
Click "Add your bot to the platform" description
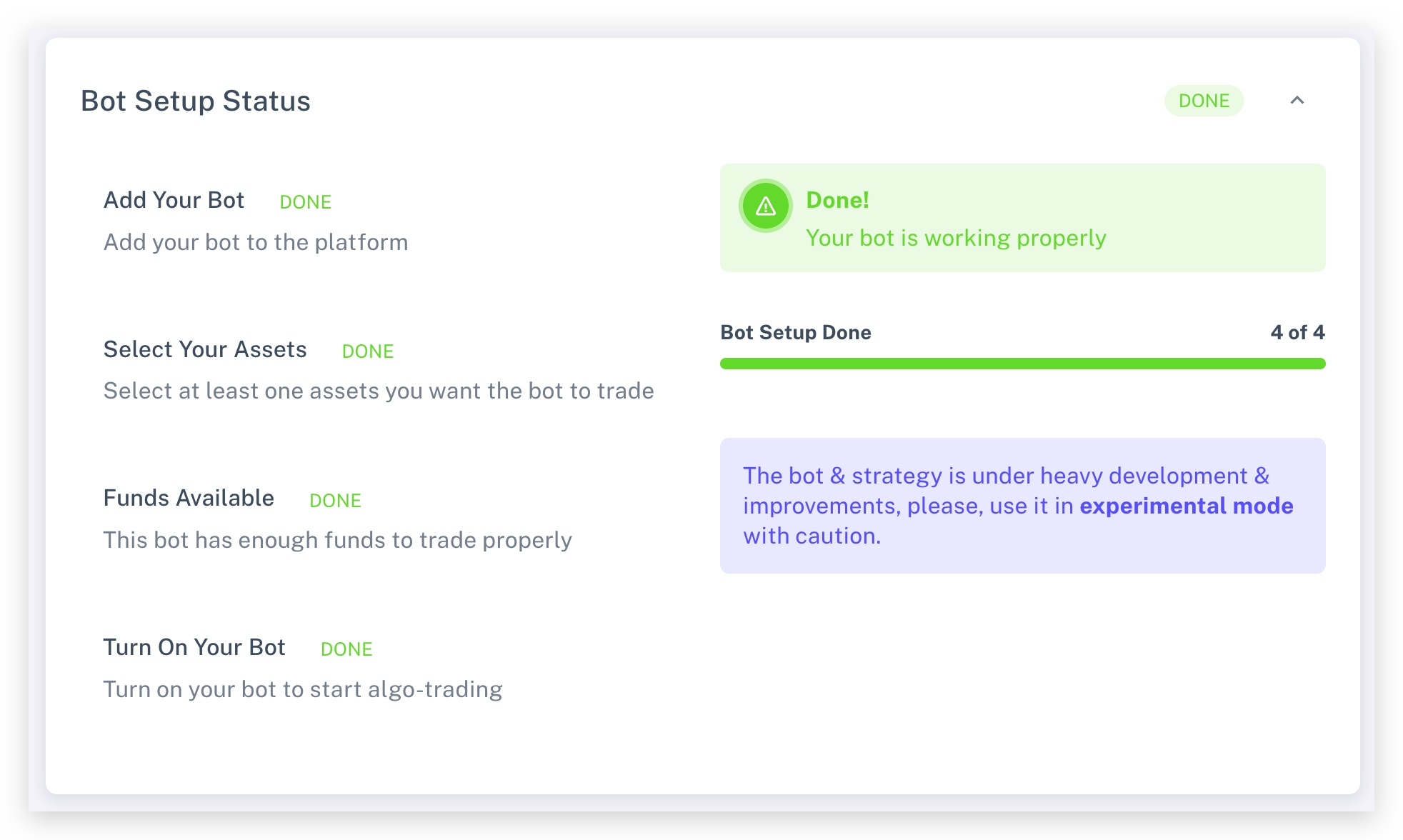[x=256, y=242]
